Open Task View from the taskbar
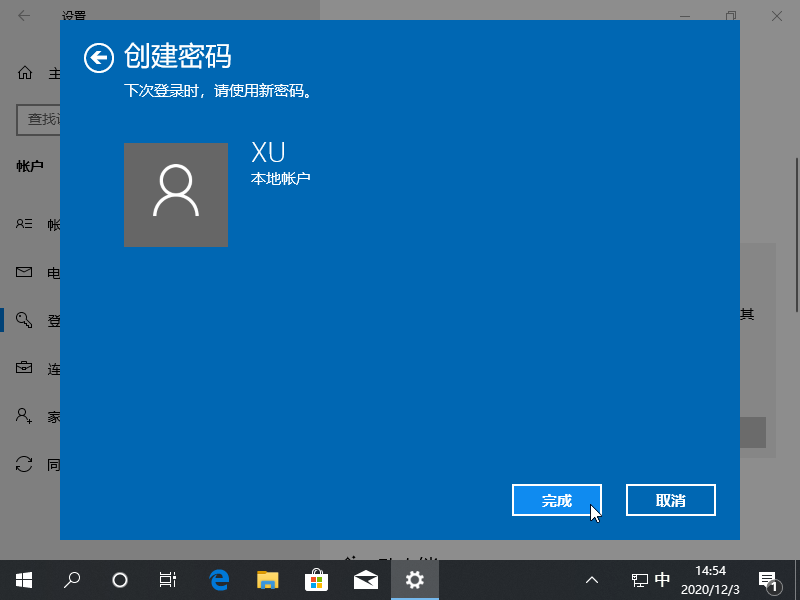This screenshot has height=600, width=800. pos(167,579)
